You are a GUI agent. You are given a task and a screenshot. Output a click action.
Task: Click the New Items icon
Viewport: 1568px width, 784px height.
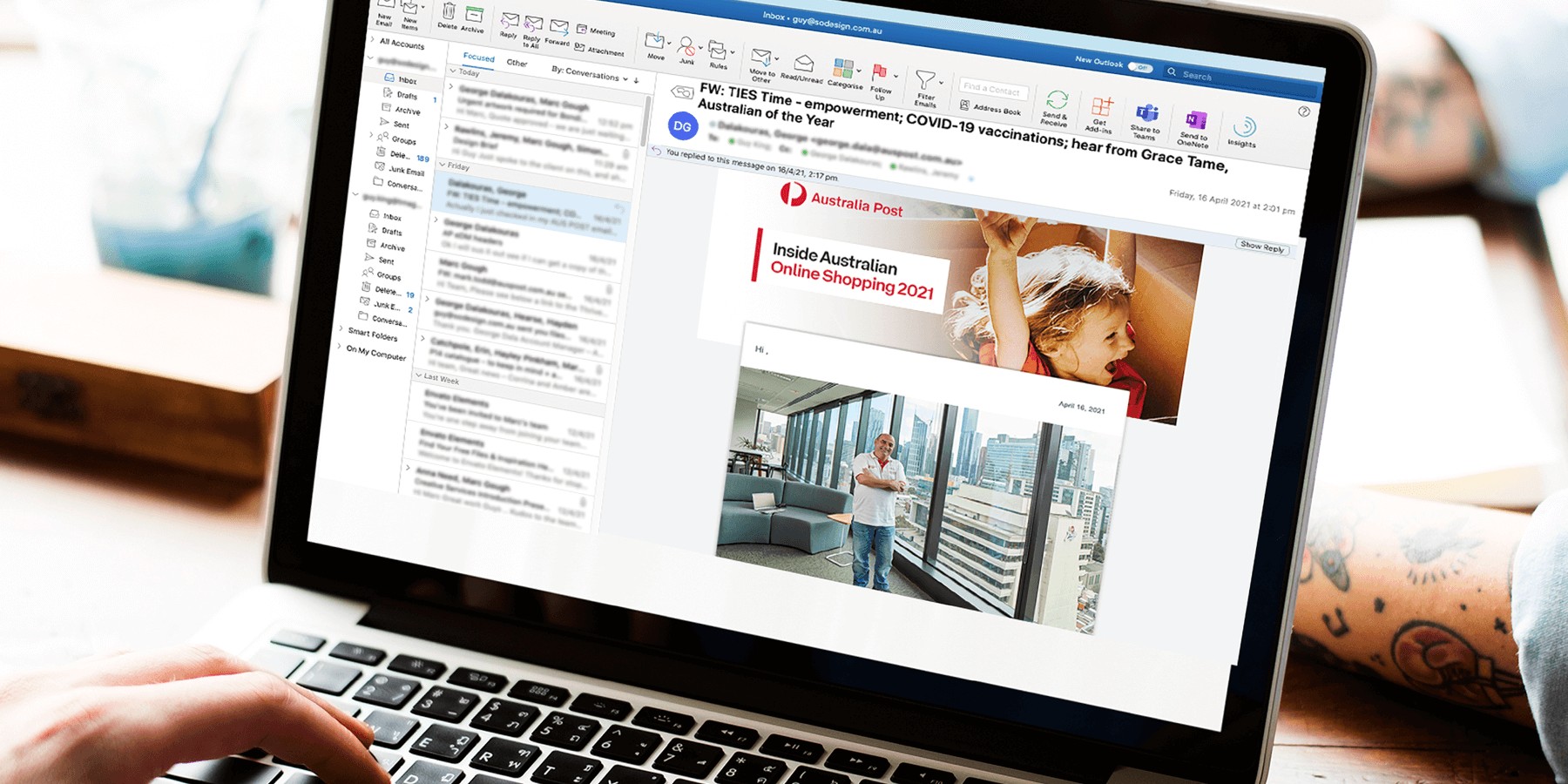(409, 8)
